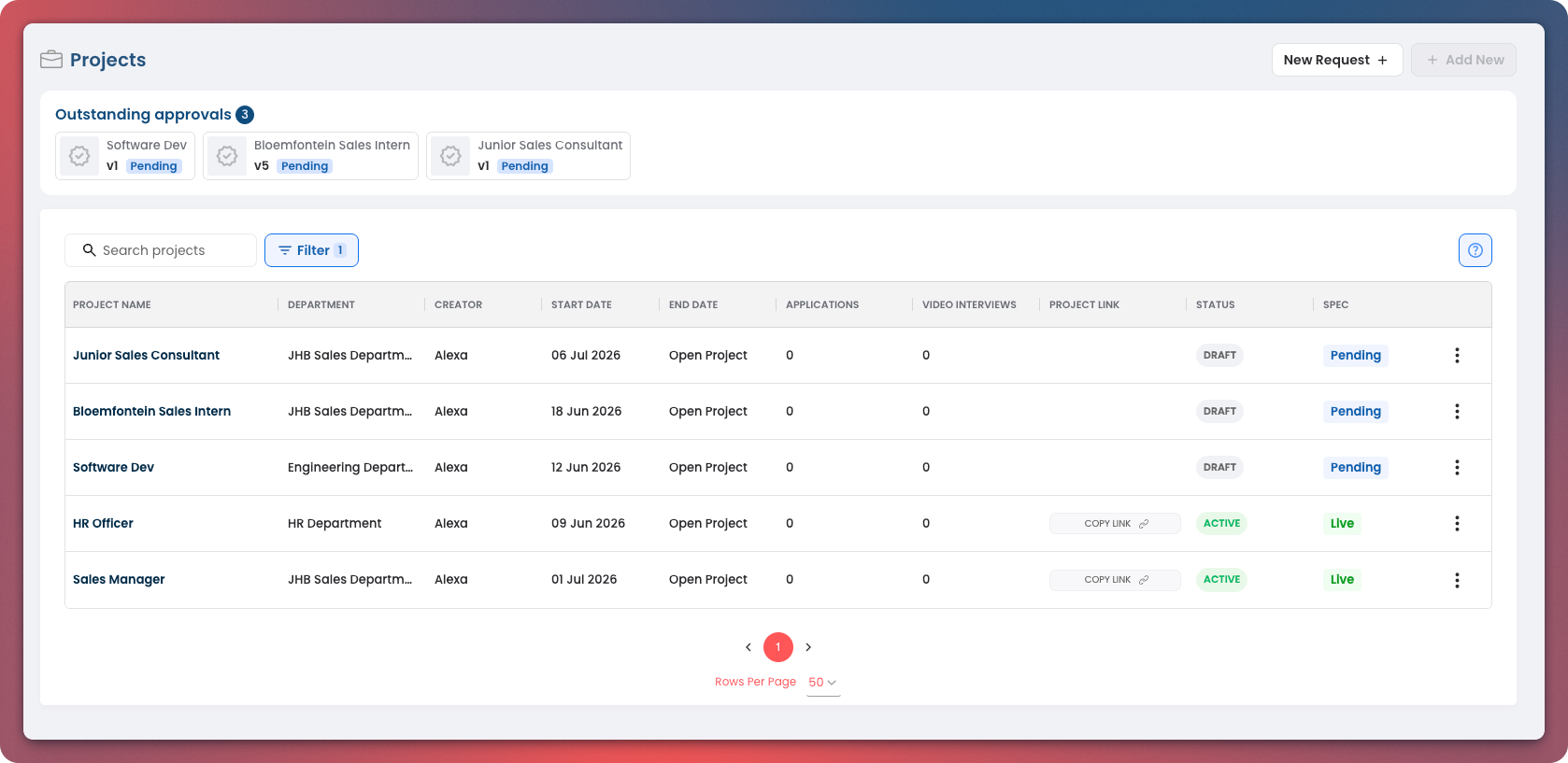
Task: Open the Junior Sales Consultant v1 approval card
Action: [528, 156]
